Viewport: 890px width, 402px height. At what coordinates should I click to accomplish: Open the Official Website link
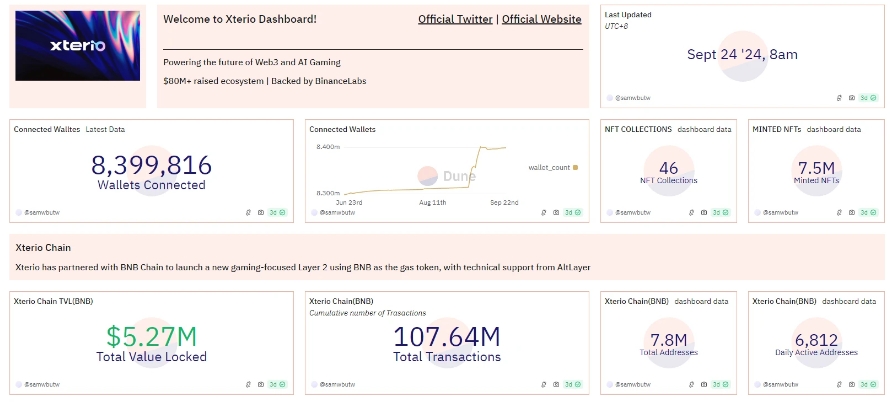click(541, 19)
